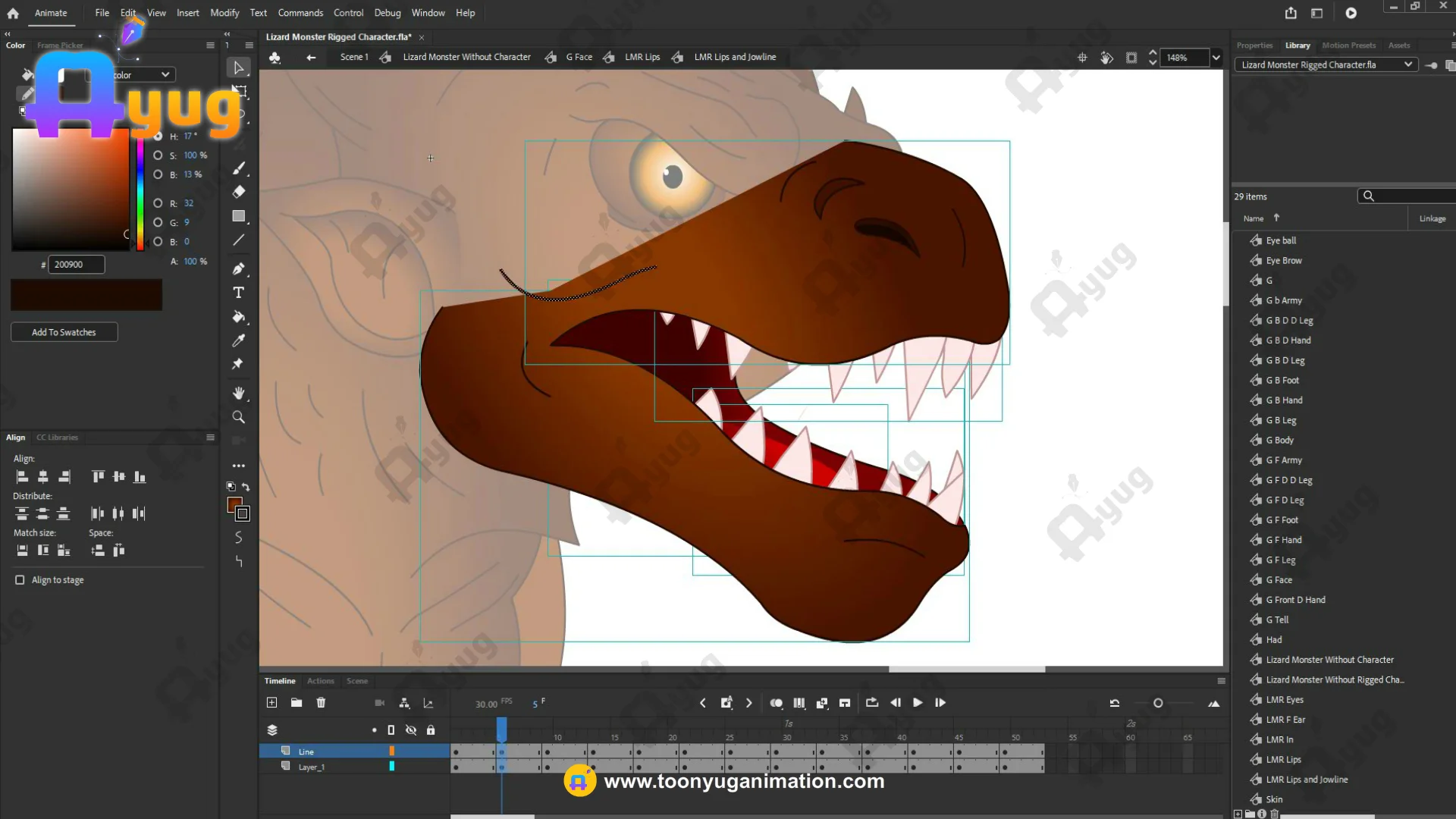Click the hue spectrum slider bar
The height and width of the screenshot is (819, 1456).
tap(140, 190)
